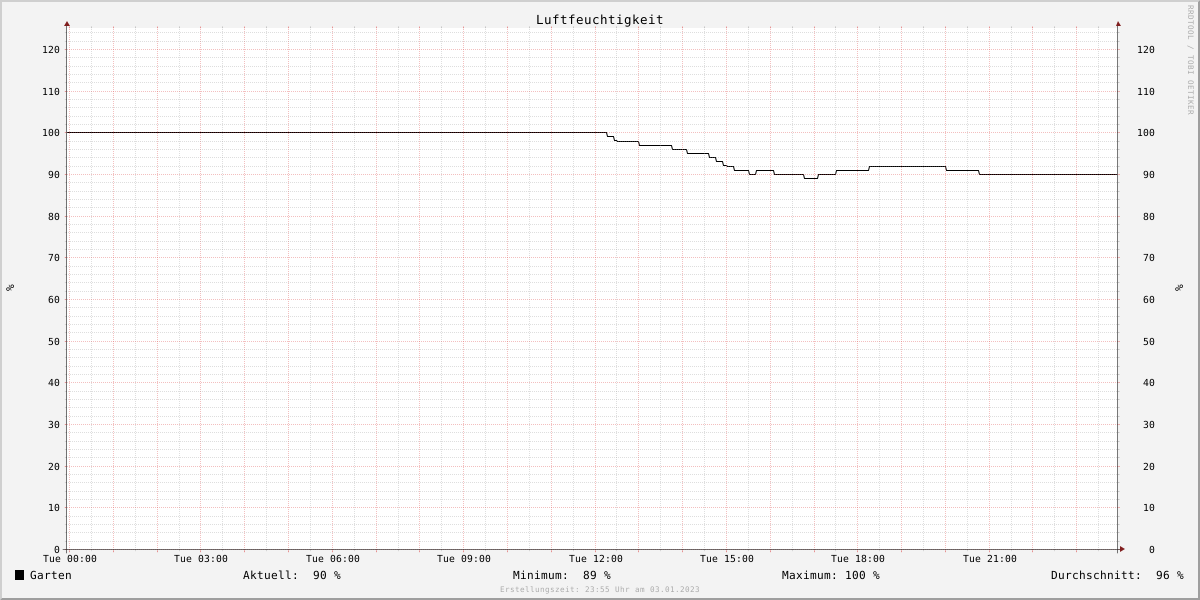The height and width of the screenshot is (600, 1200).
Task: Click the 'Tue 21:00' time axis label
Action: pos(990,559)
